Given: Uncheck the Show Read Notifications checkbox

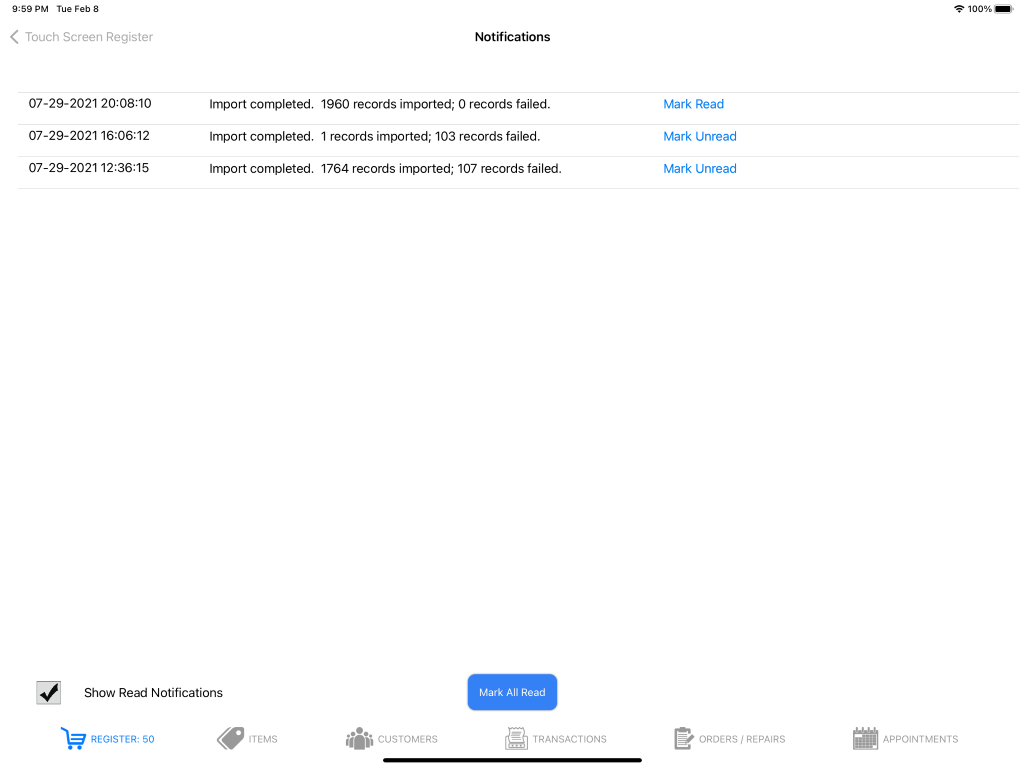Looking at the screenshot, I should point(48,692).
